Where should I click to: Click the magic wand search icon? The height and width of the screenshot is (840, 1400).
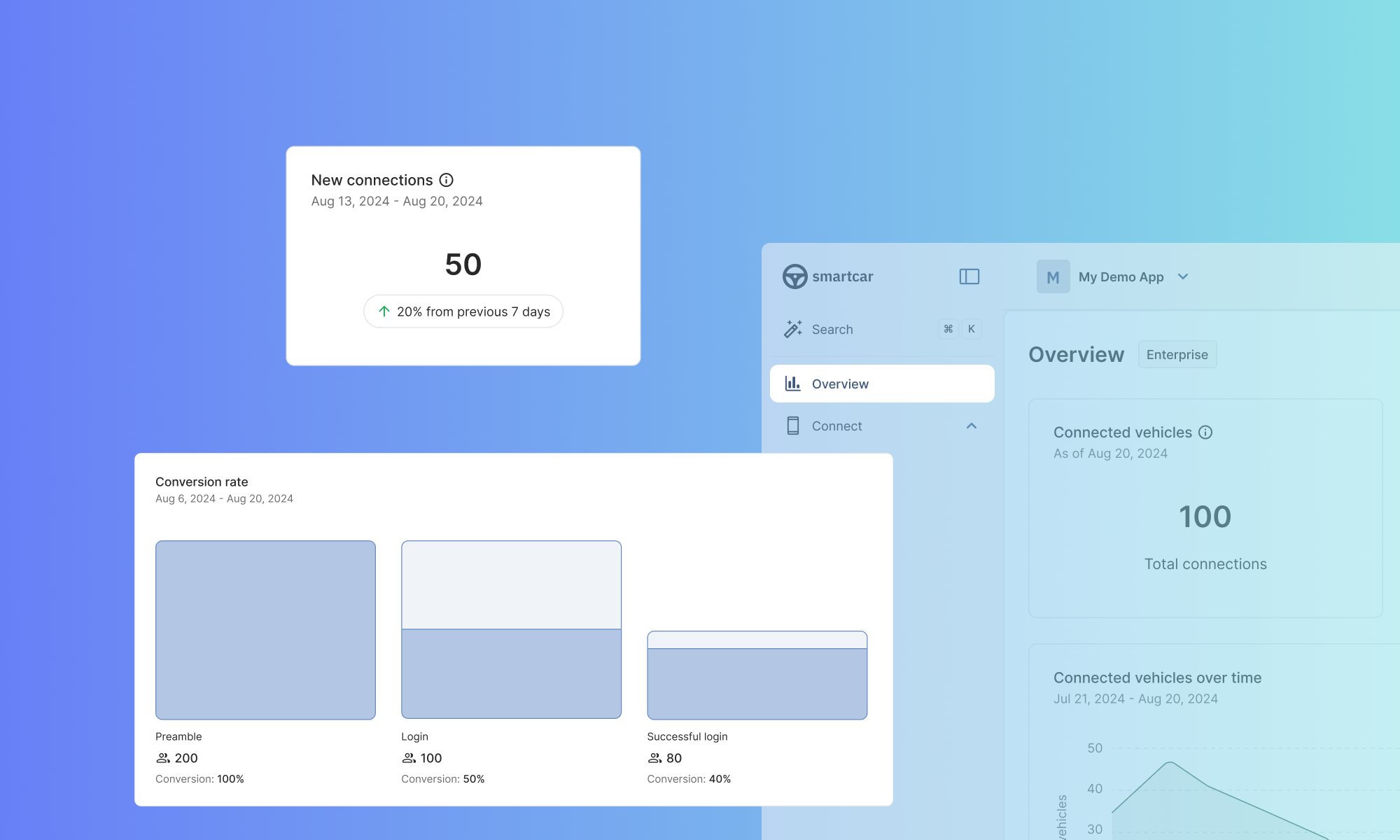(793, 329)
